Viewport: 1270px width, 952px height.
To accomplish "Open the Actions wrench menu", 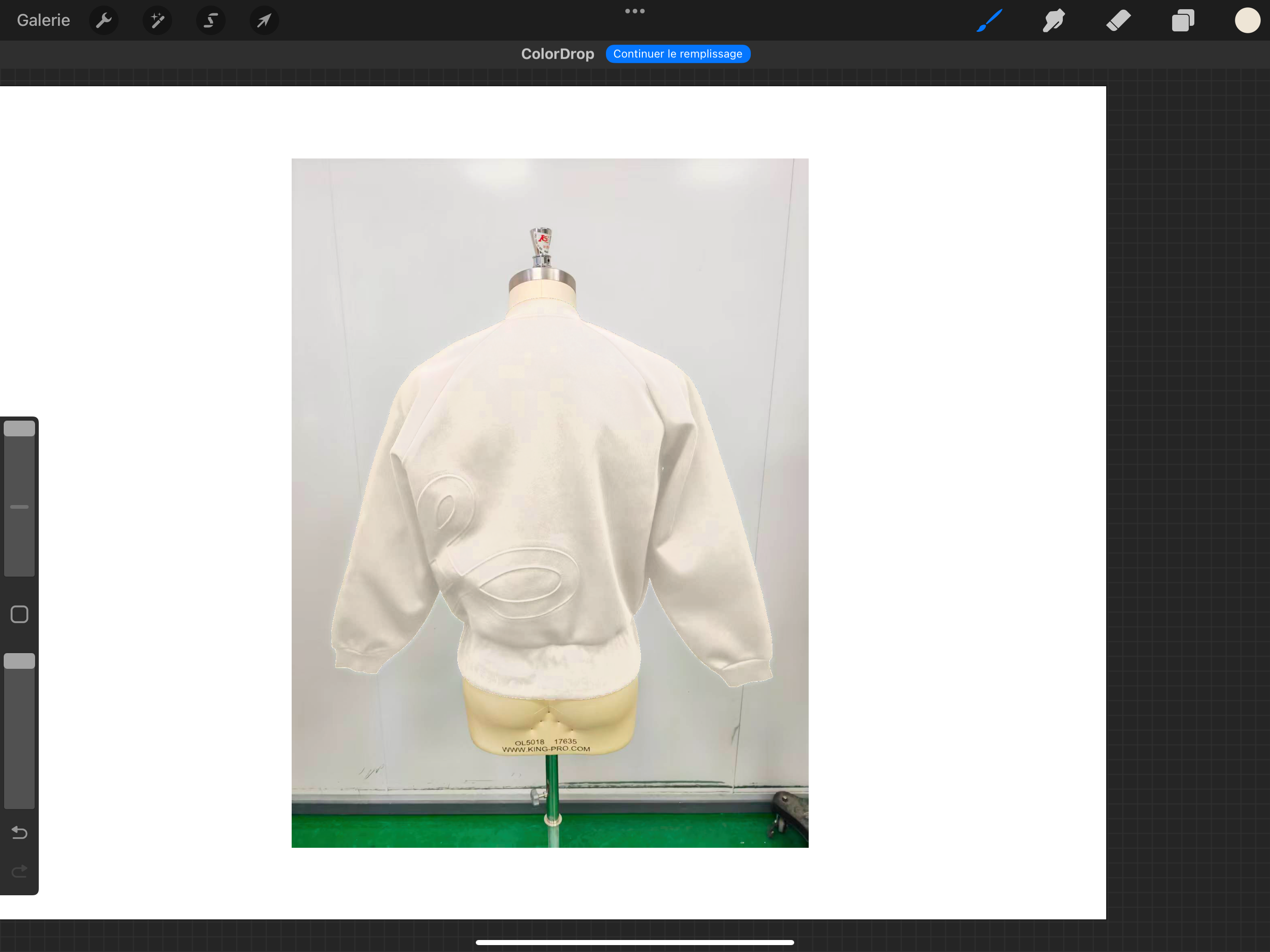I will (x=104, y=21).
